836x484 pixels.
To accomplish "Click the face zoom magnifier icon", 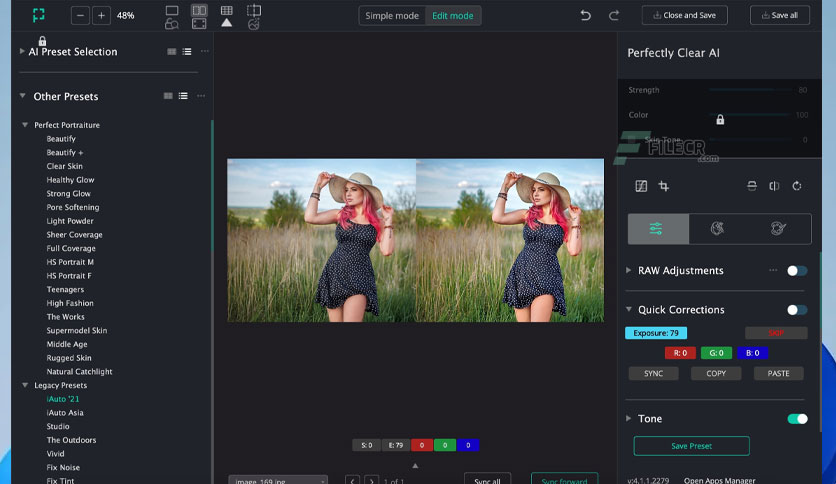I will click(172, 23).
